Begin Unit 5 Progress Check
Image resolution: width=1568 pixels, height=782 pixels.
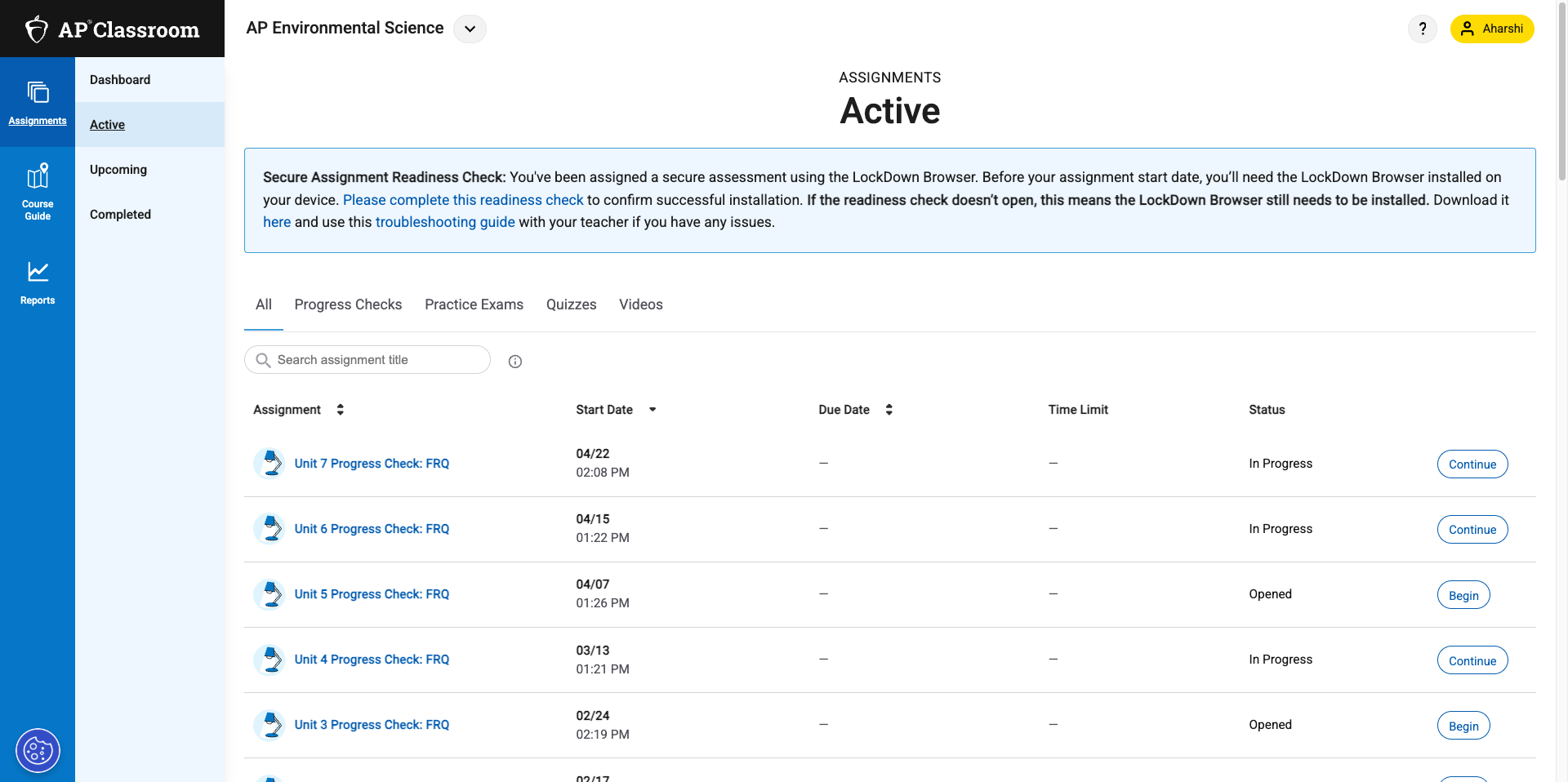[1463, 595]
